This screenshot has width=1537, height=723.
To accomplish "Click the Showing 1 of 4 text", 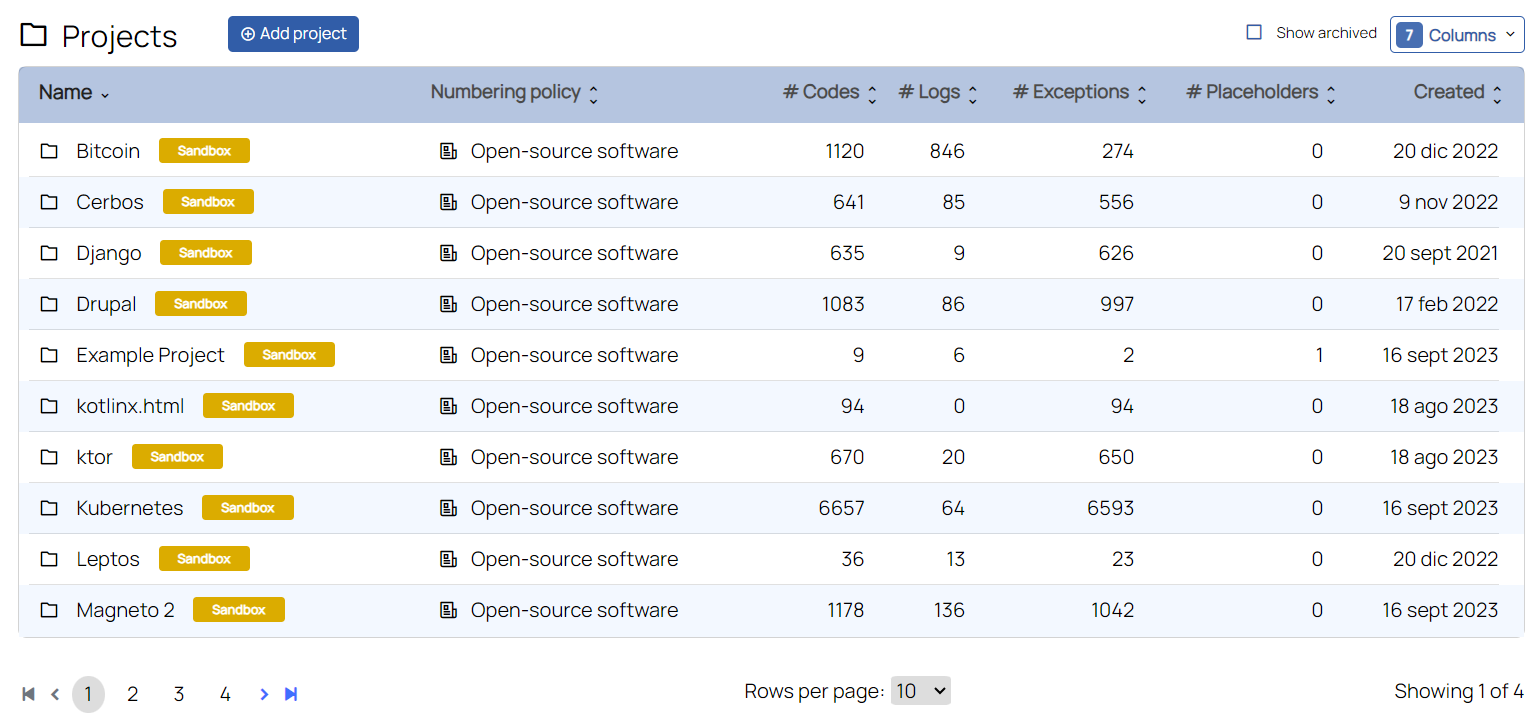I will pos(1459,691).
